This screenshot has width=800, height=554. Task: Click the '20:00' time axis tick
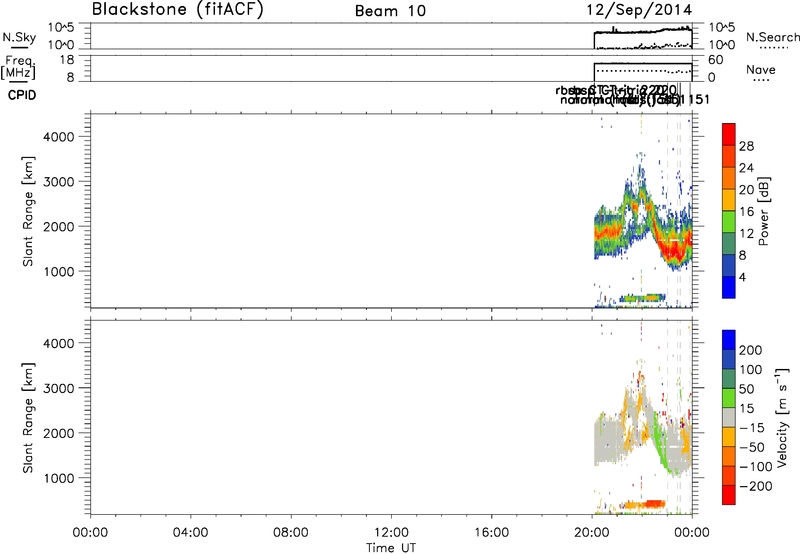click(x=592, y=533)
